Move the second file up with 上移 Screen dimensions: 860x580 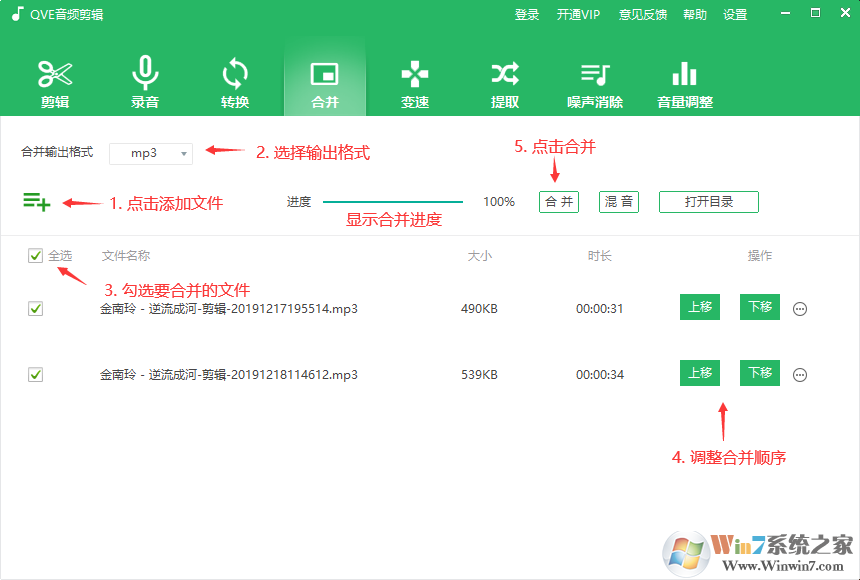point(699,372)
